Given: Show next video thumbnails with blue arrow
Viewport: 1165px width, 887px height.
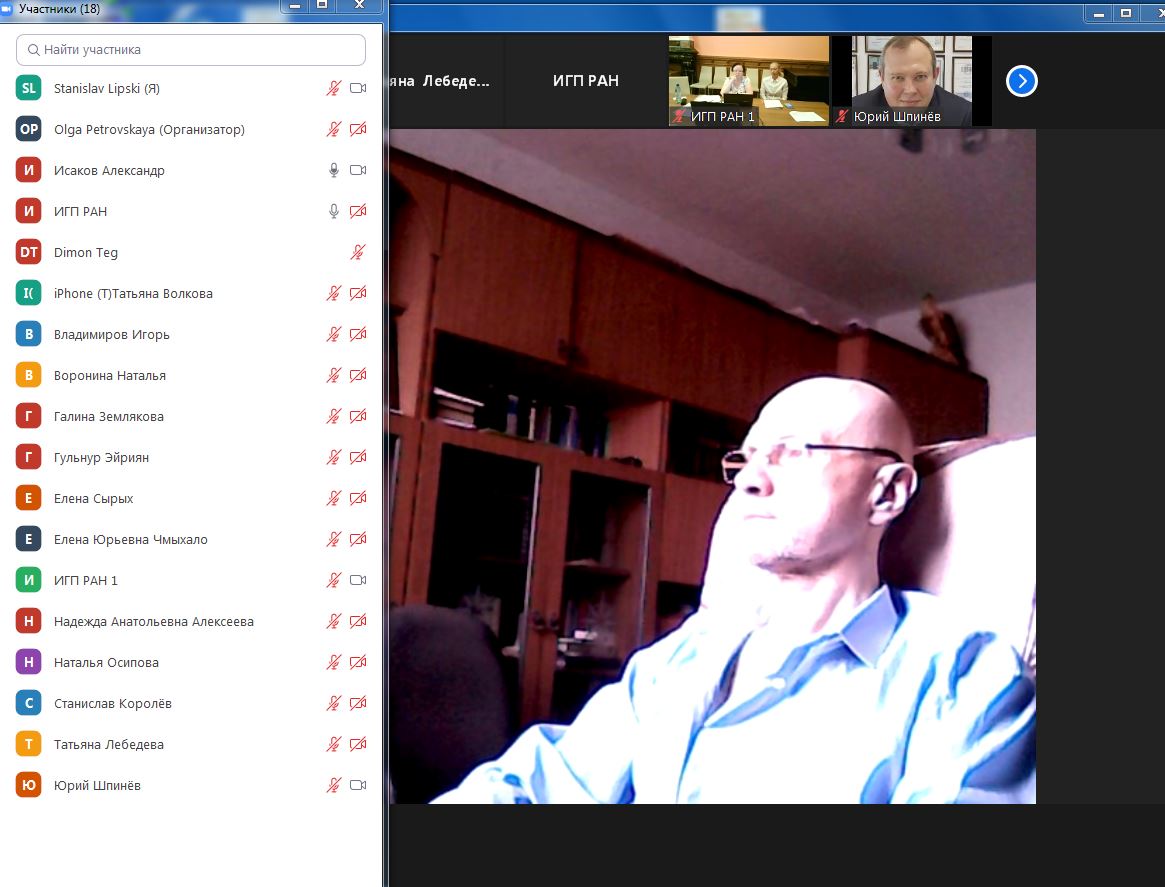Looking at the screenshot, I should coord(1022,81).
